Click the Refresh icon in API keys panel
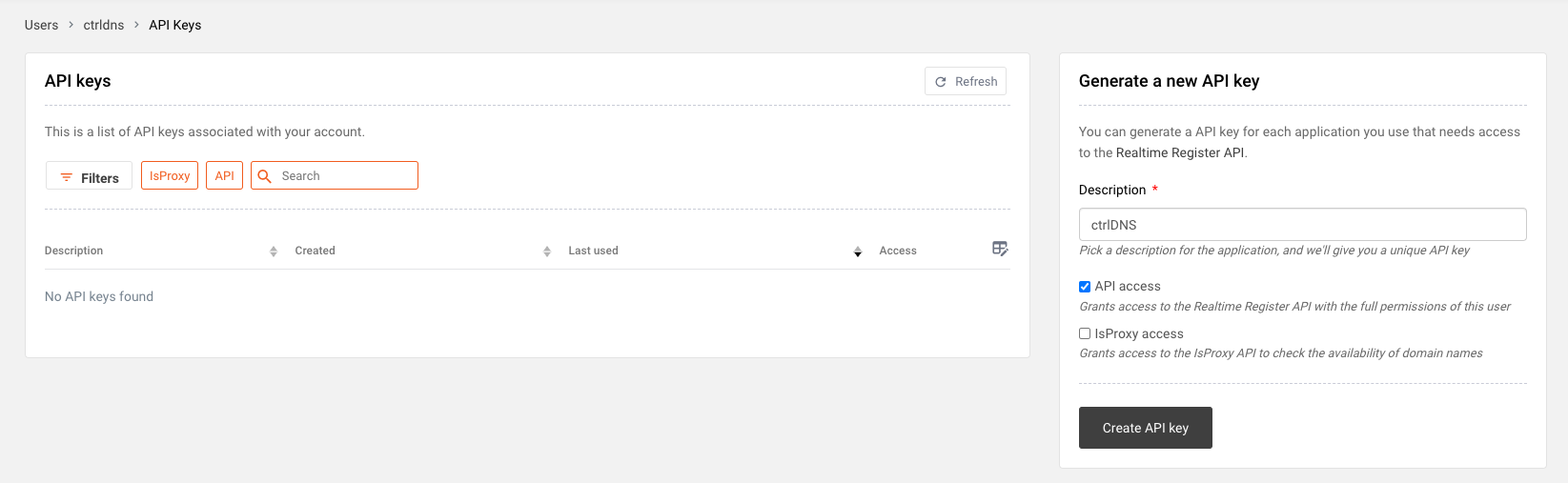Viewport: 1568px width, 483px height. point(941,82)
